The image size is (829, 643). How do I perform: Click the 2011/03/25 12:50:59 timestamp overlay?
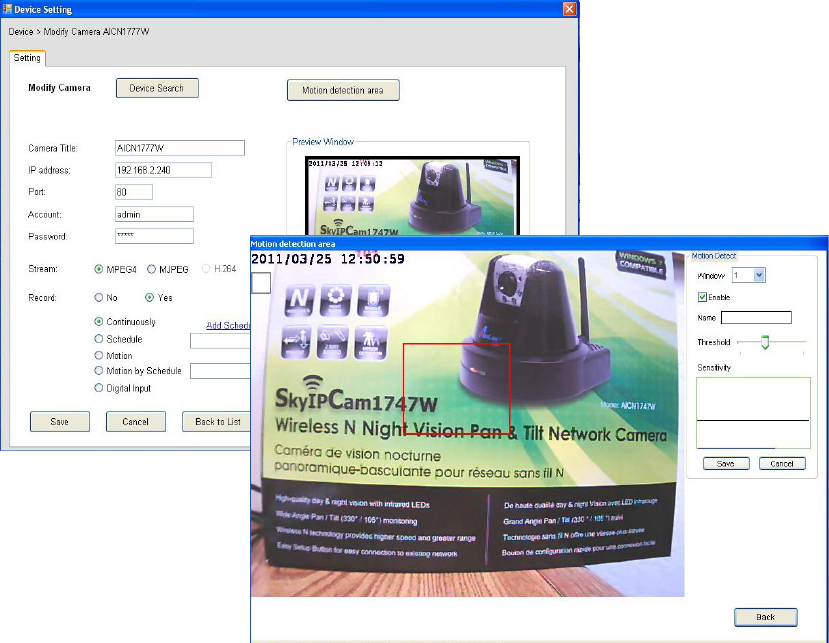pos(328,259)
